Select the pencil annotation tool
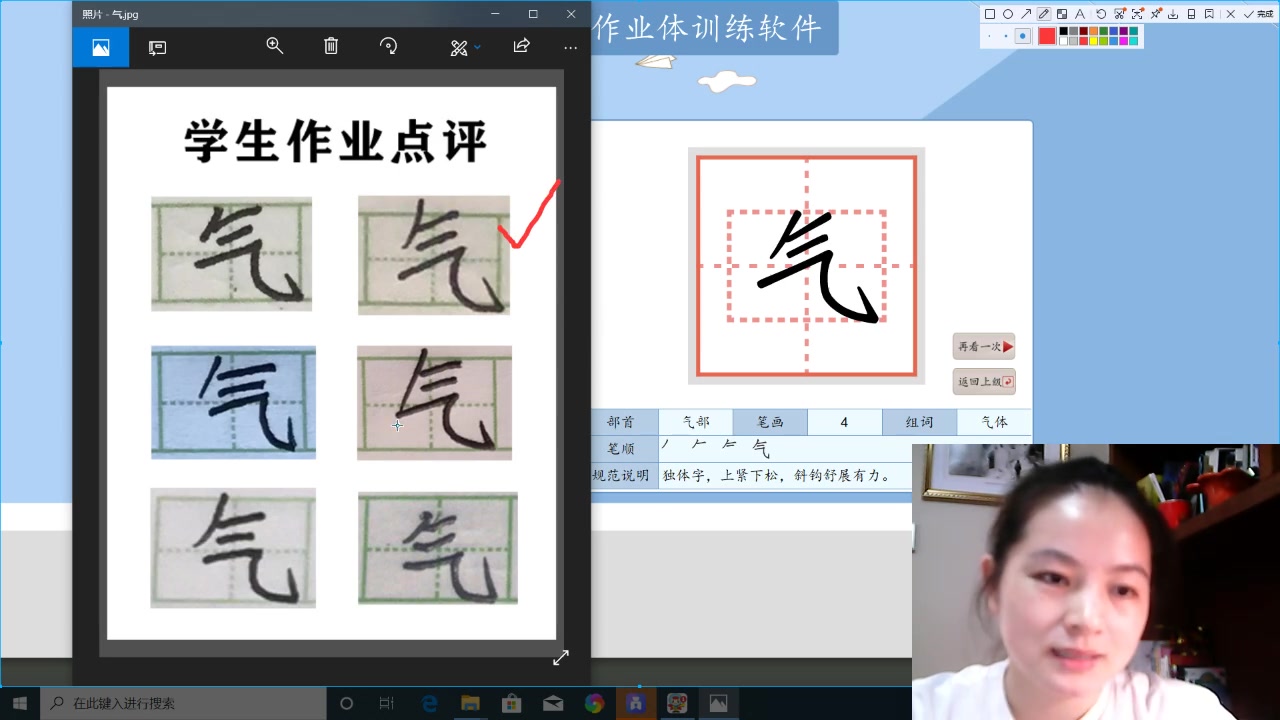This screenshot has width=1280, height=720. (1043, 13)
